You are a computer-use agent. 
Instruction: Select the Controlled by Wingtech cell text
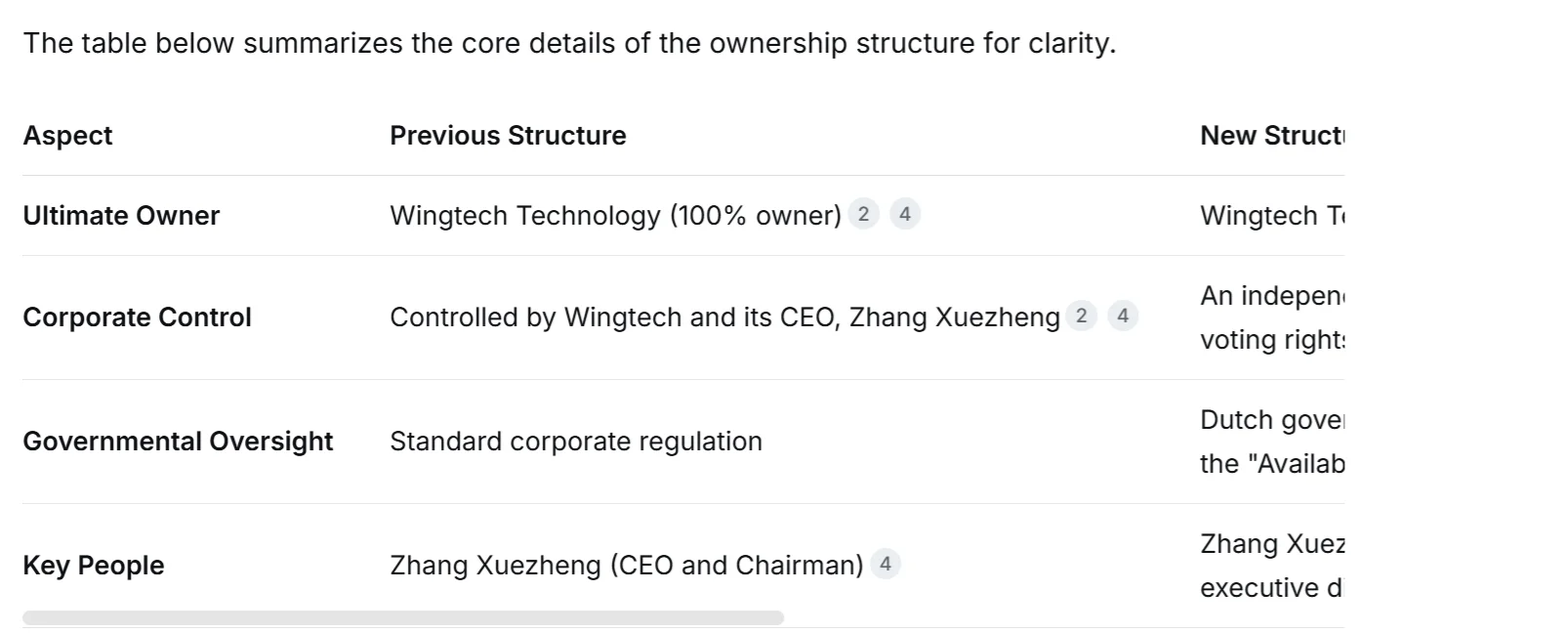tap(724, 317)
